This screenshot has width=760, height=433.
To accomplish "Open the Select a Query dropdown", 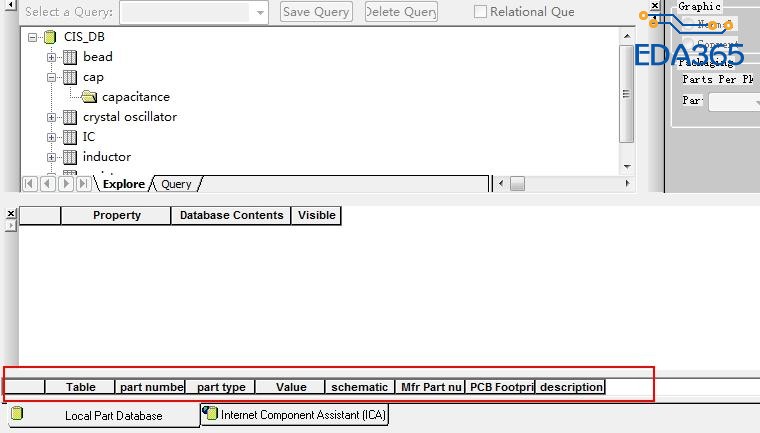I will (x=260, y=13).
